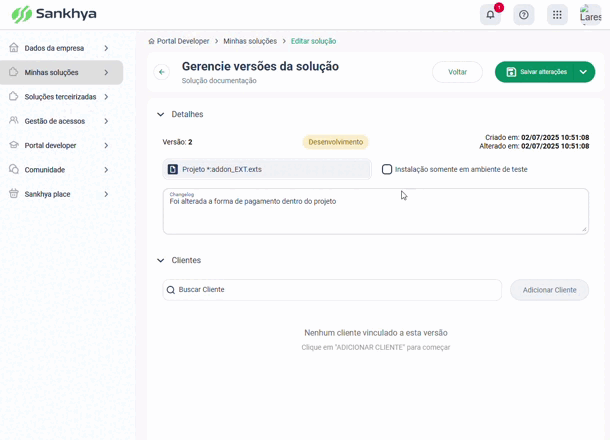The width and height of the screenshot is (610, 440).
Task: Click the Dados da empresa building icon
Action: coord(14,47)
